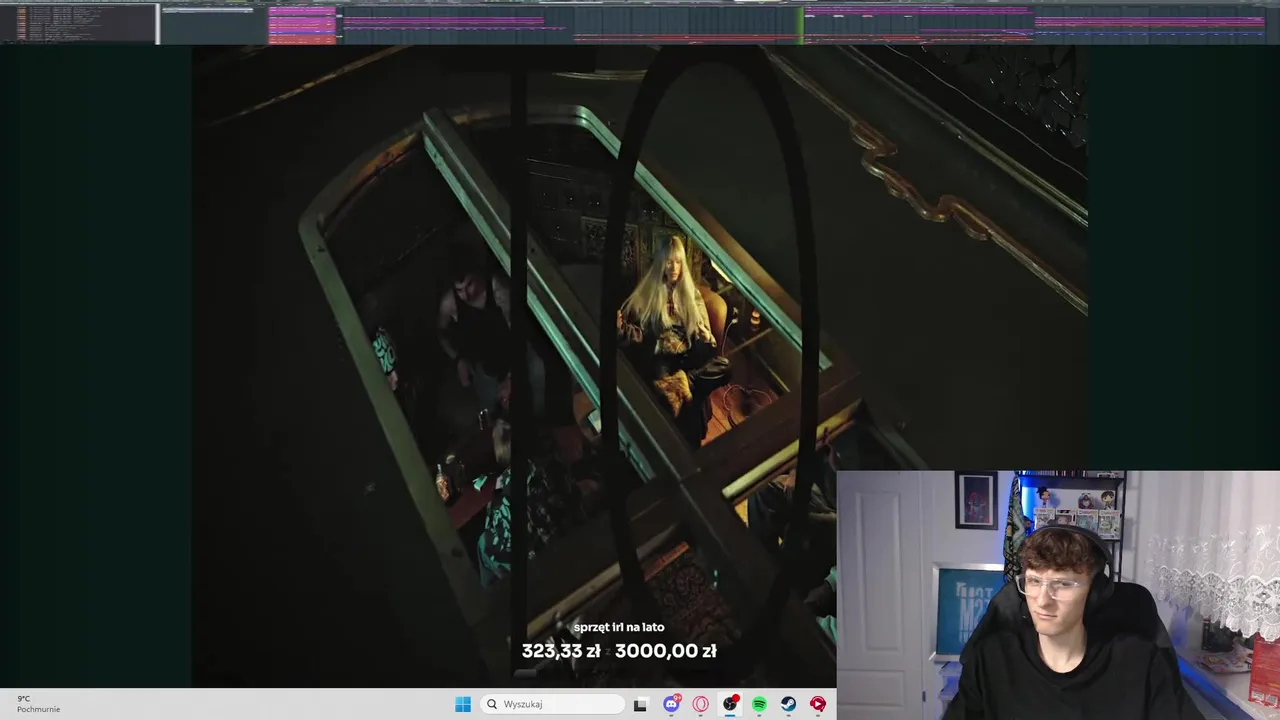Open Task View from the taskbar
This screenshot has width=1280, height=720.
tap(640, 704)
